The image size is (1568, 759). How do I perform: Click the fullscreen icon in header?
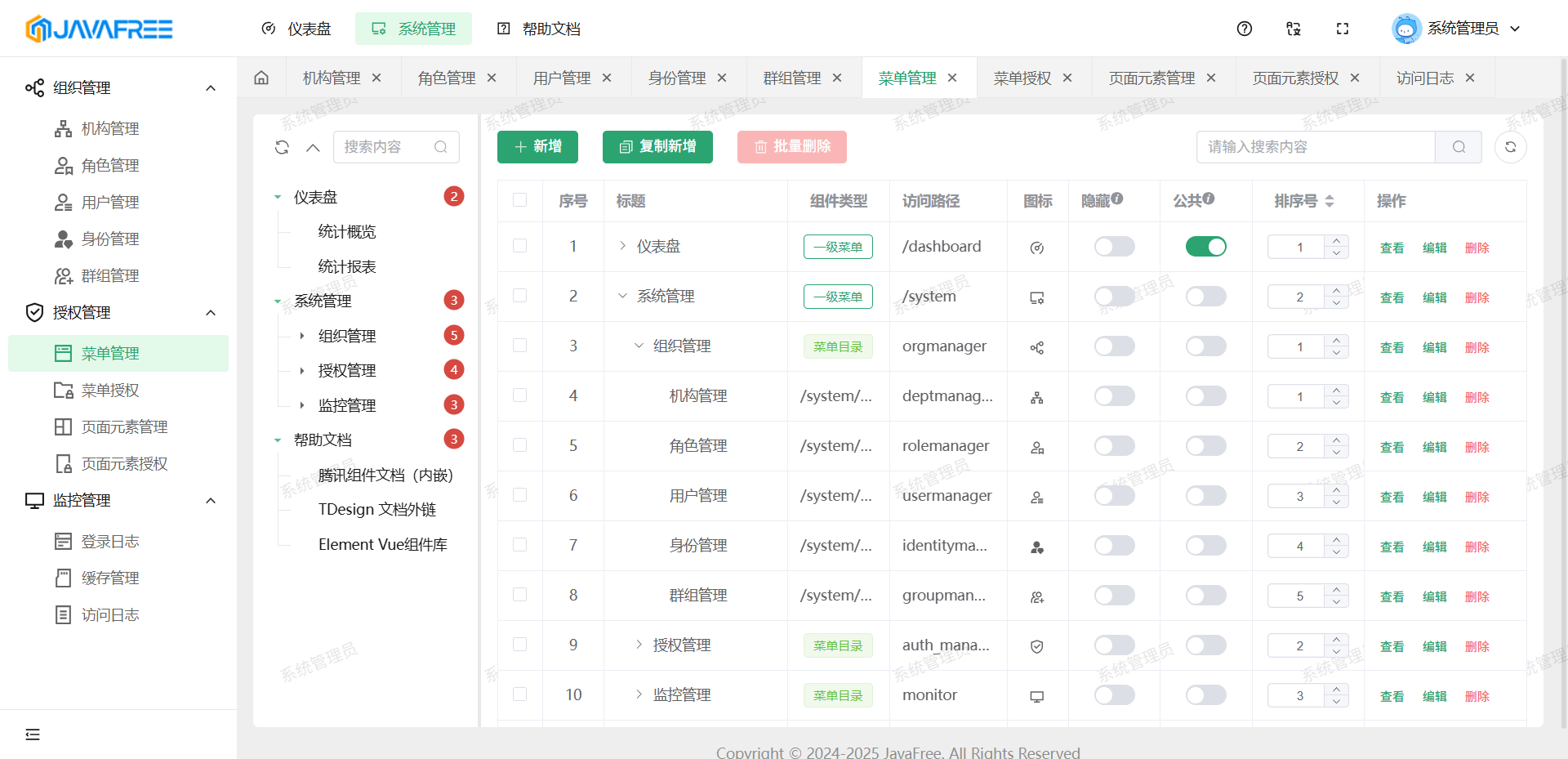tap(1342, 29)
